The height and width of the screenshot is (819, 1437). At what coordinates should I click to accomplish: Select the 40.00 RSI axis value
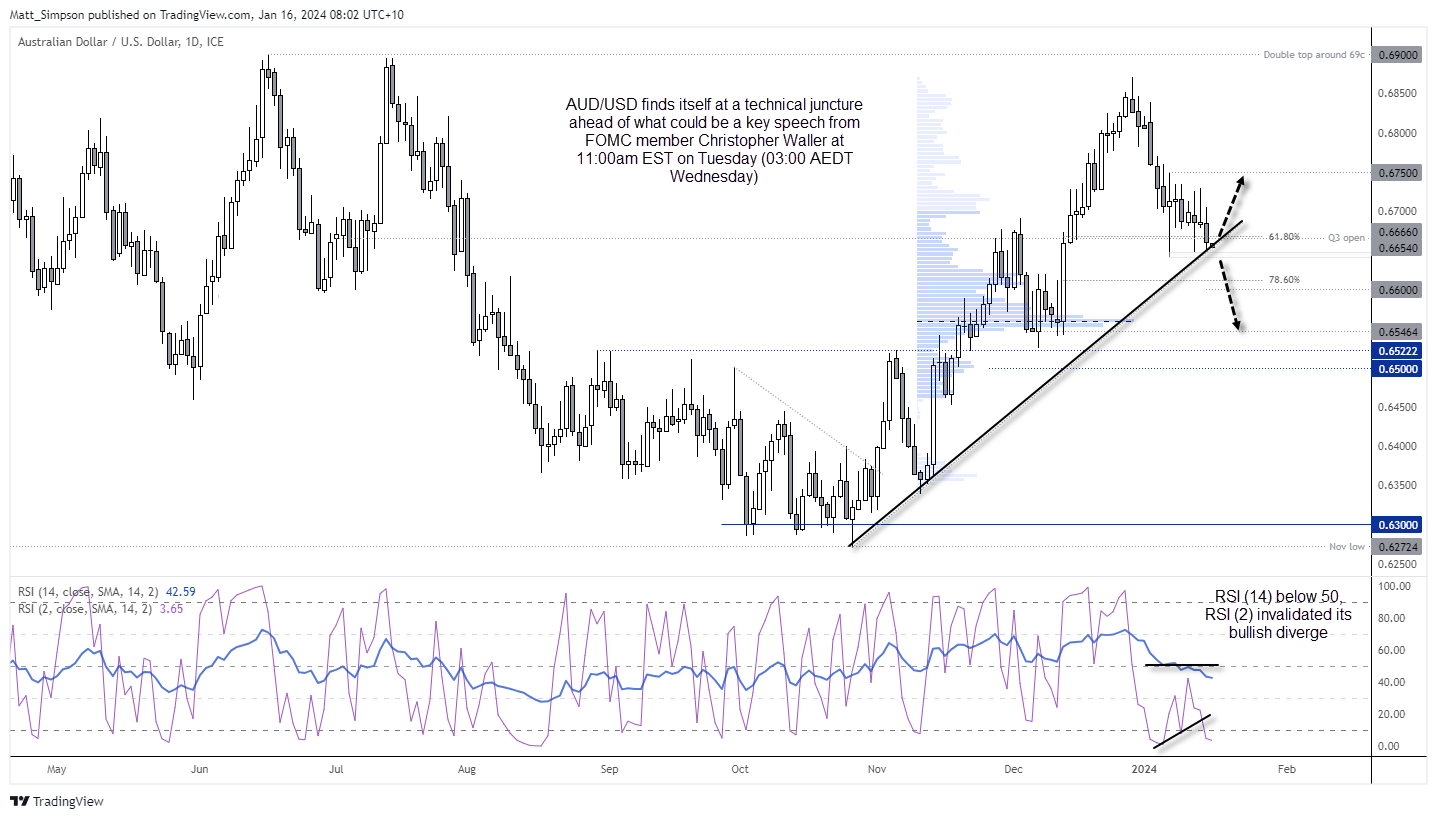[1394, 682]
